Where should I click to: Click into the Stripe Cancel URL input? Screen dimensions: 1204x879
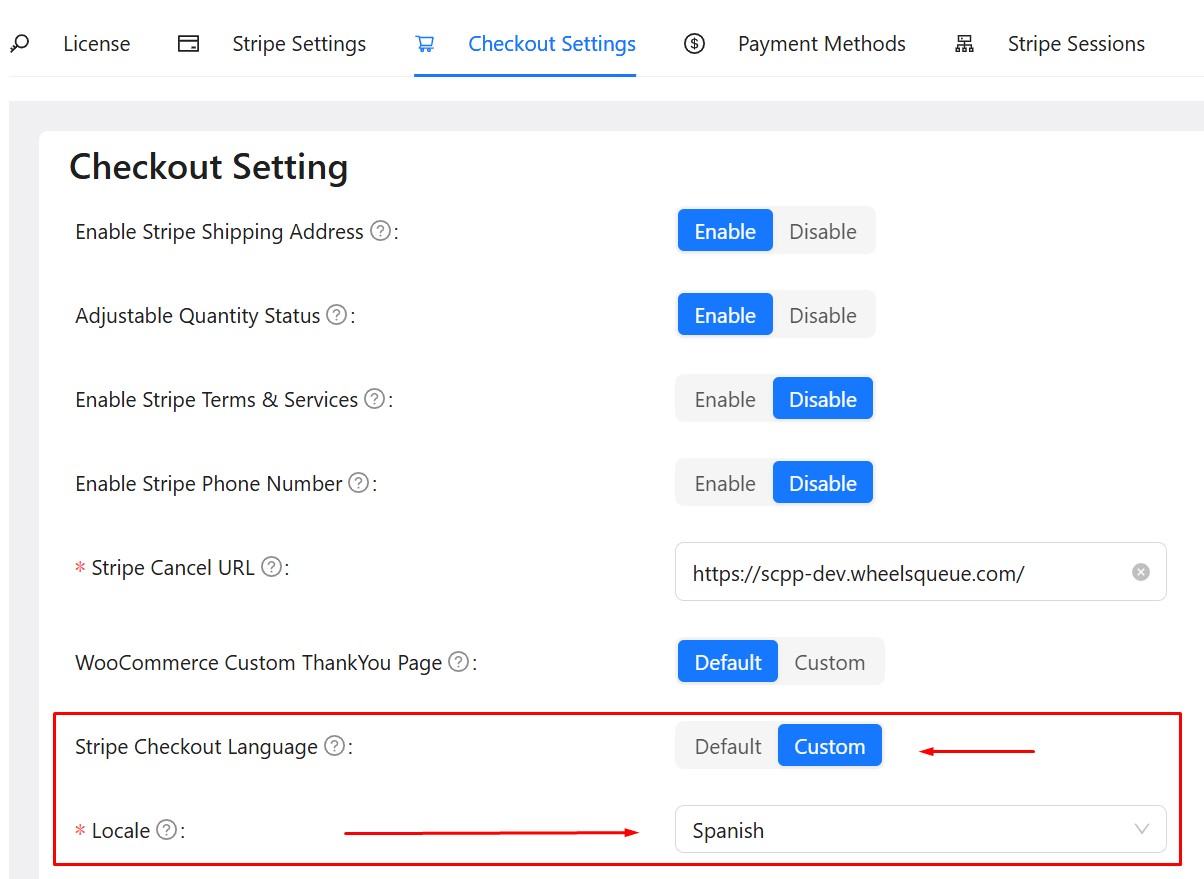click(900, 573)
